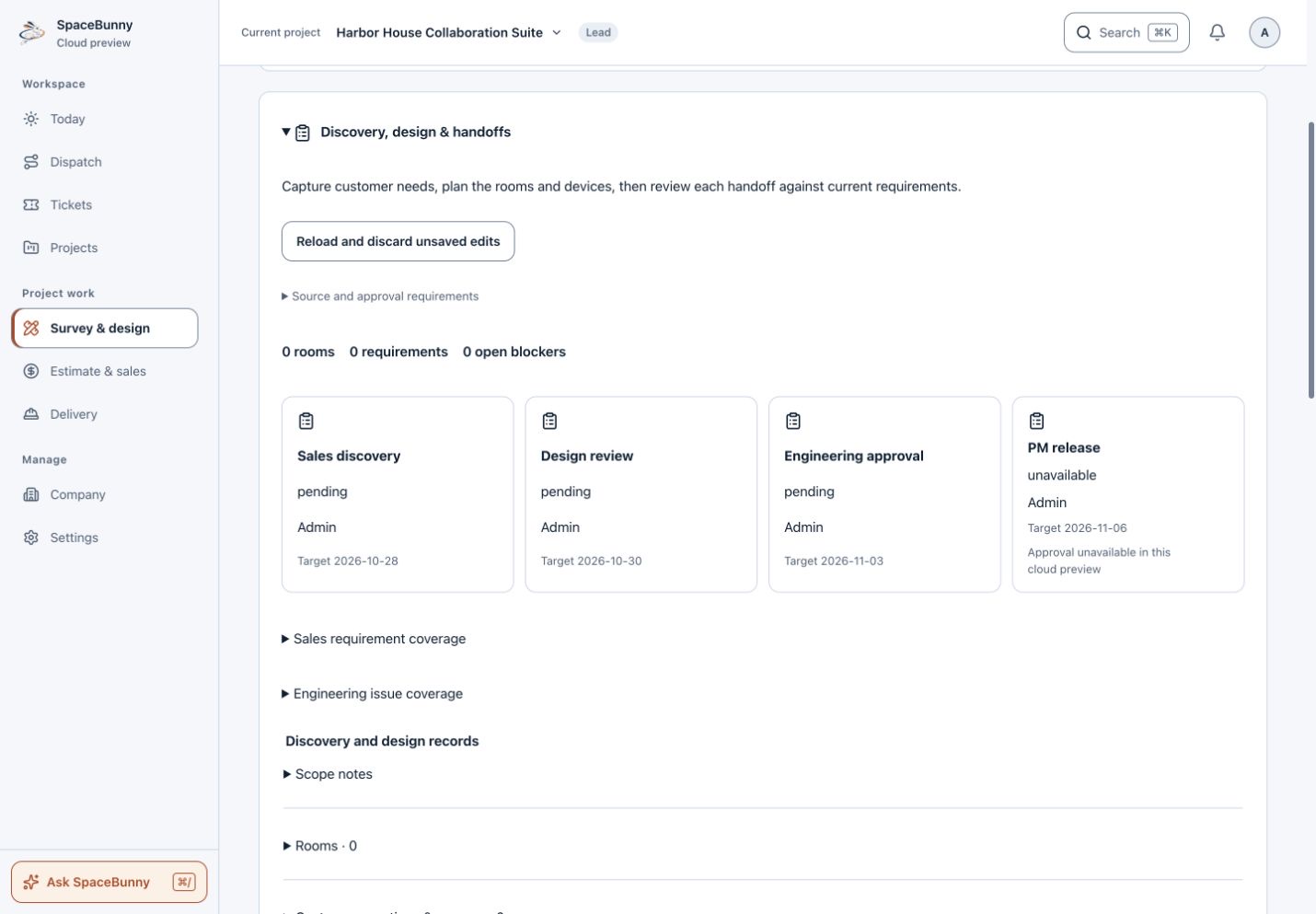
Task: Click the Lead role badge
Action: (x=598, y=32)
